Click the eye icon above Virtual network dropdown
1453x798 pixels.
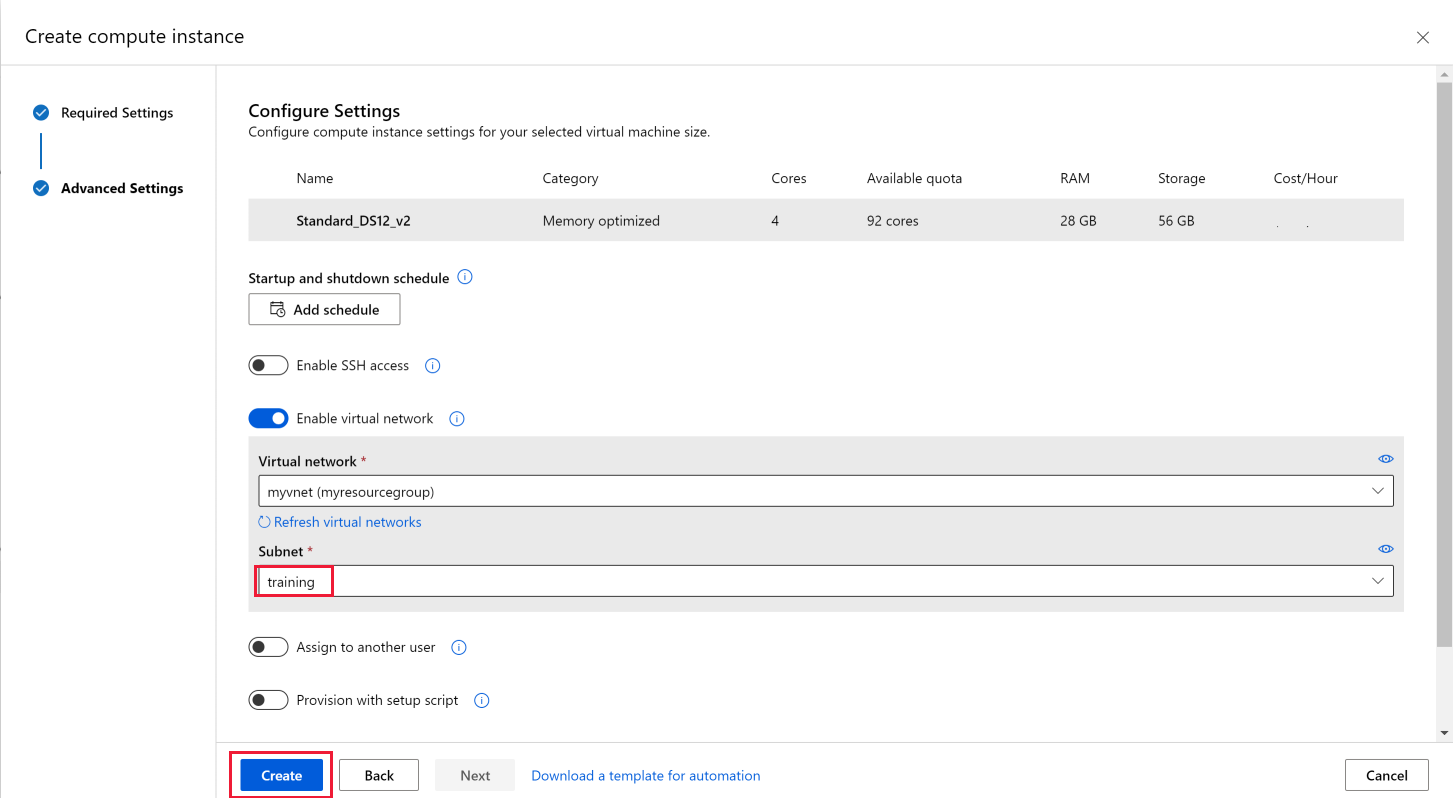pos(1385,459)
